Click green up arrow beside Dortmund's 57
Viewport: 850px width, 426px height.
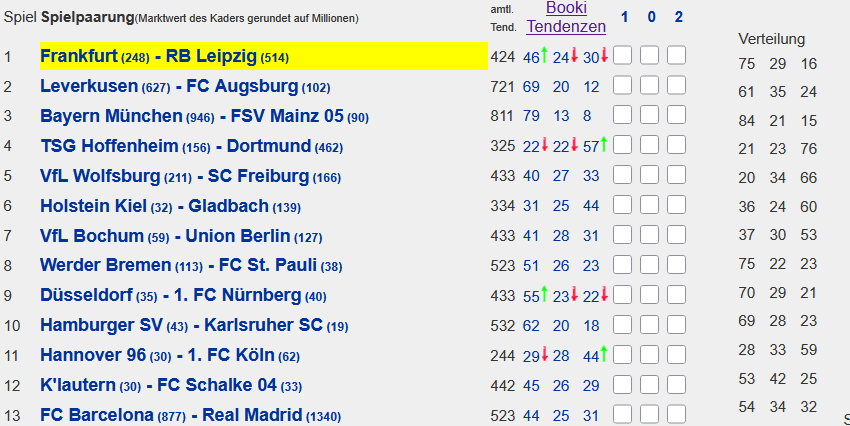[x=604, y=145]
